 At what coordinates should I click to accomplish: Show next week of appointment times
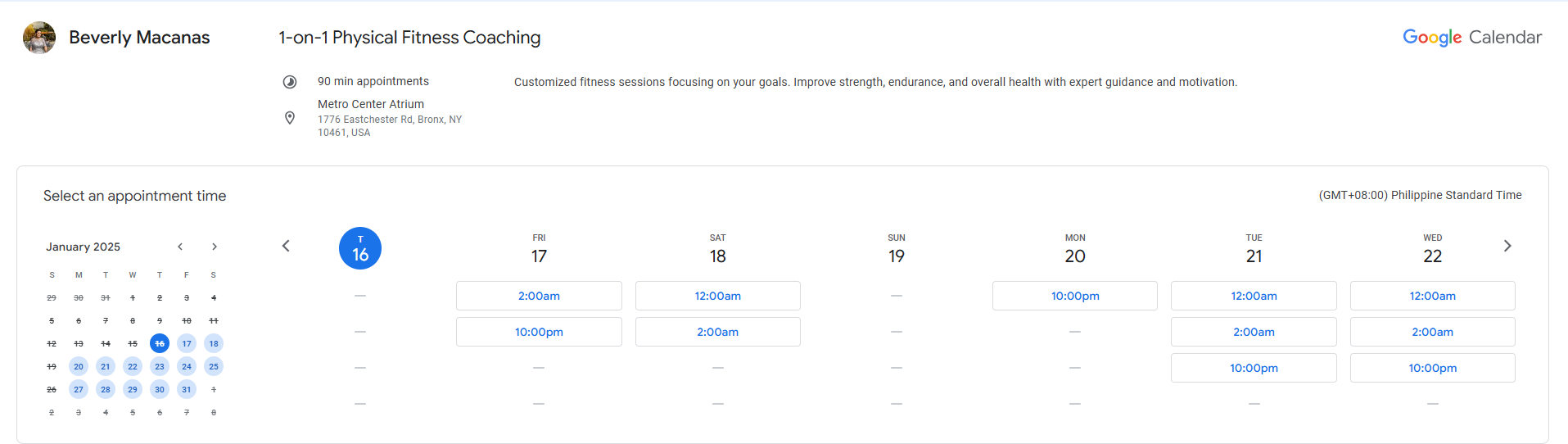click(1507, 246)
